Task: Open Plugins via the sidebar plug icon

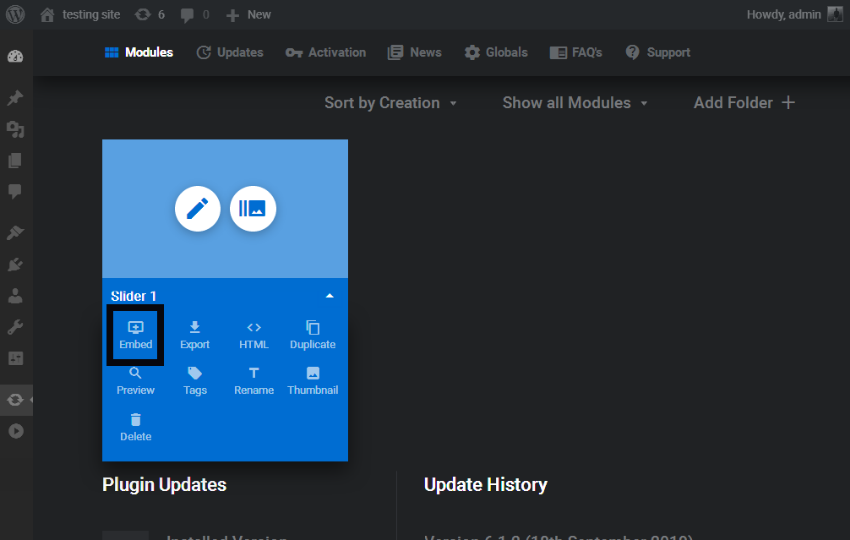Action: [15, 265]
